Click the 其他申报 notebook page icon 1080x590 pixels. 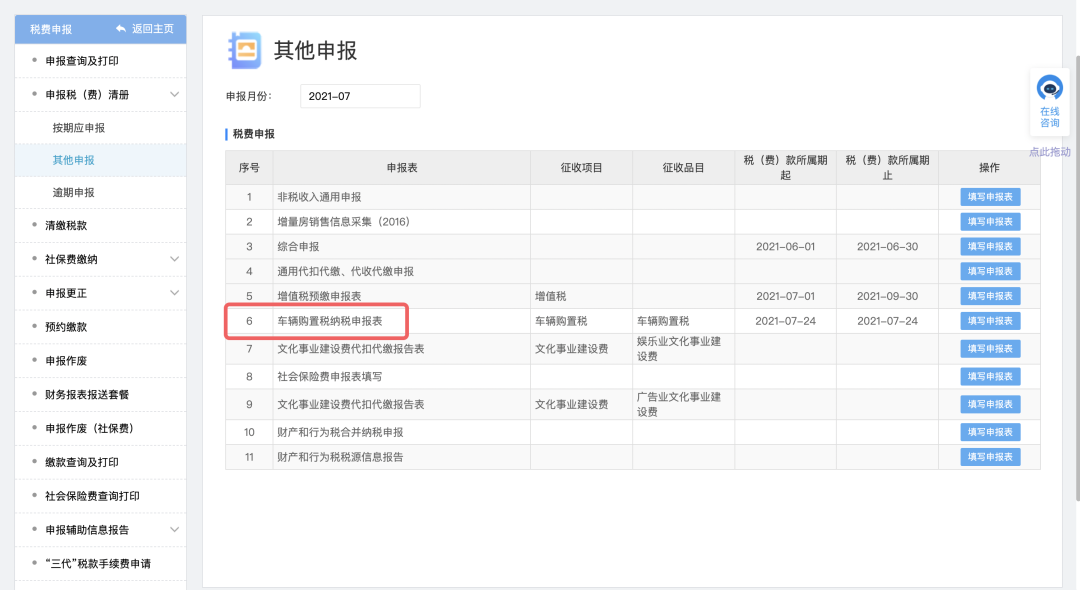tap(245, 50)
